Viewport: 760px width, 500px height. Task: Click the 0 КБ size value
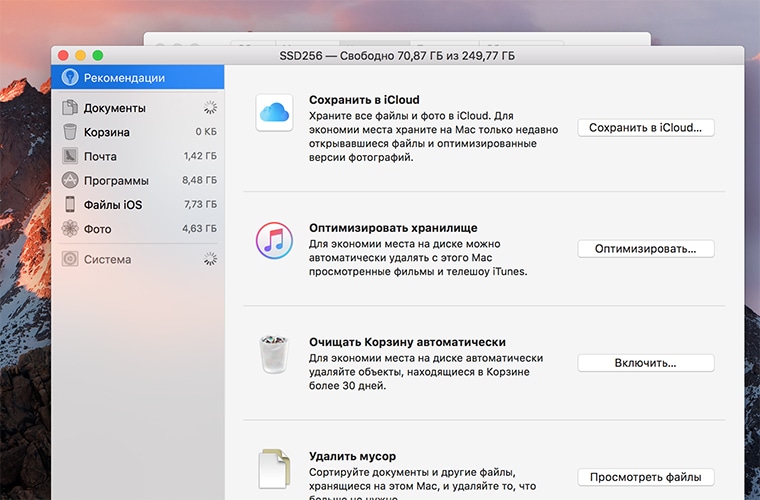[206, 132]
